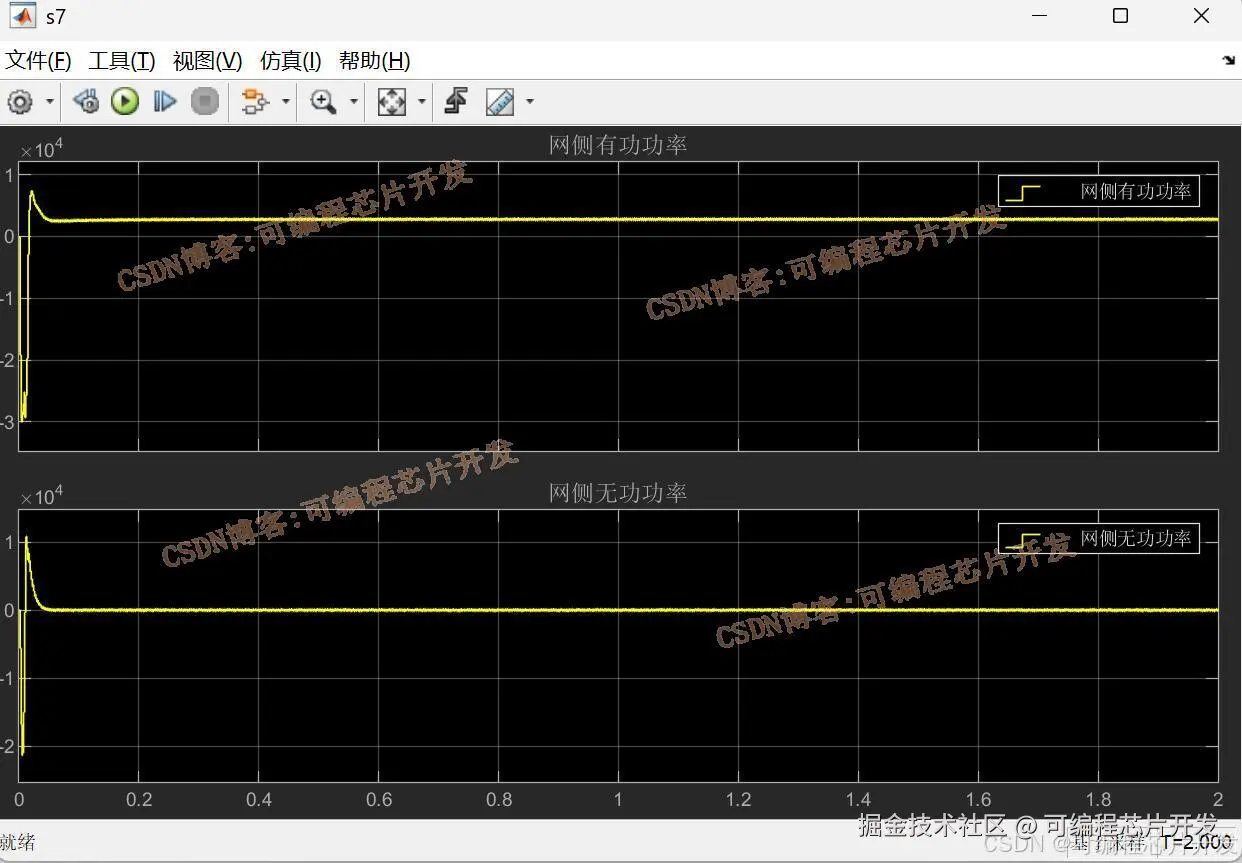Click the highlight Simulink block icon
Screen dimensions: 1242x863
256,101
